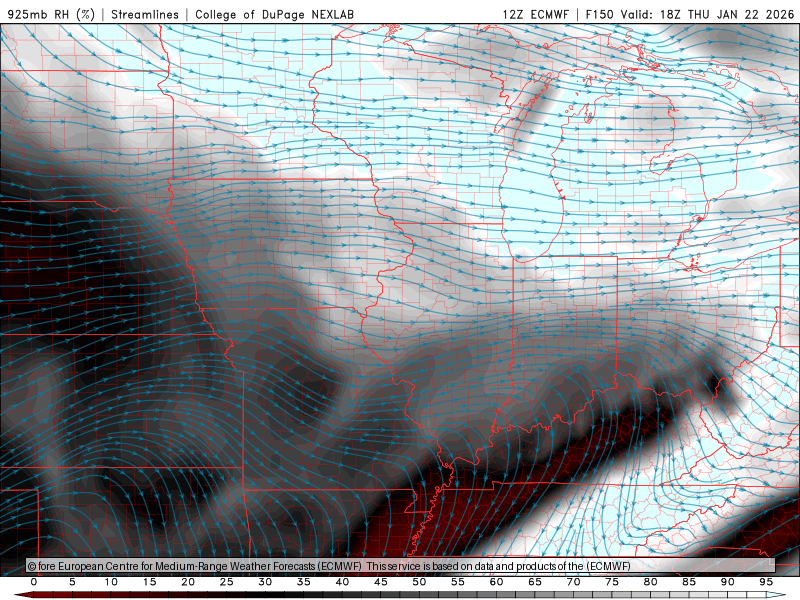Click the "65" value on the color scale

point(535,582)
